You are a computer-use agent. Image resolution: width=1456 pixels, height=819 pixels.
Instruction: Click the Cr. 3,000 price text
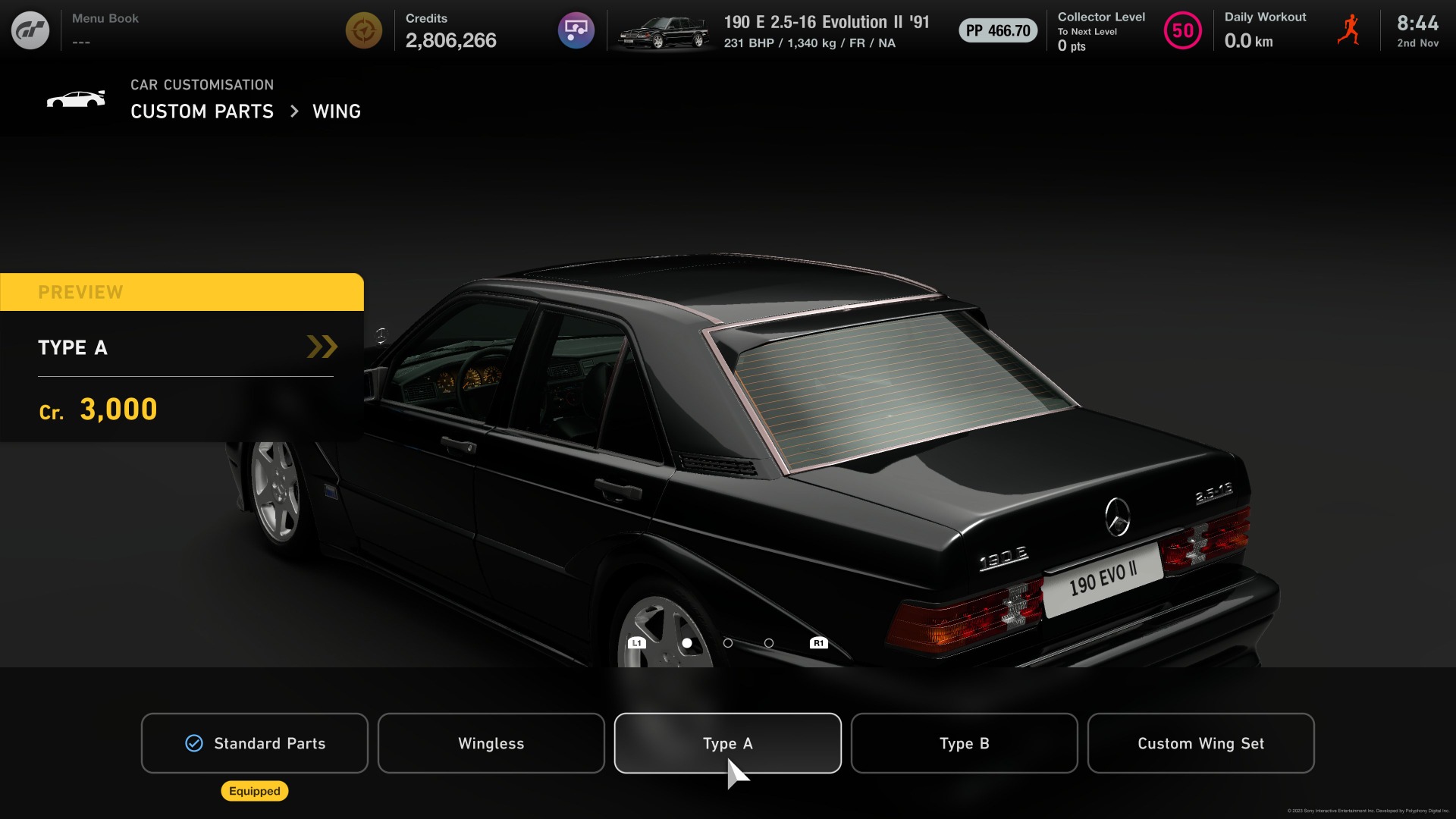(98, 409)
